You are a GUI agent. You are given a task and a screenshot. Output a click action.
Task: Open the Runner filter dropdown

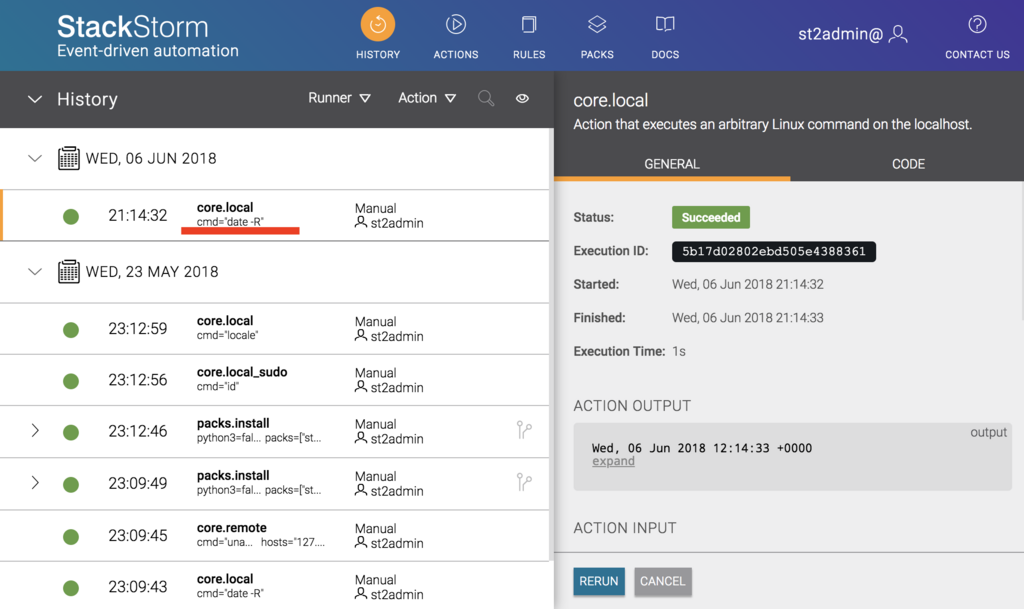pyautogui.click(x=339, y=98)
